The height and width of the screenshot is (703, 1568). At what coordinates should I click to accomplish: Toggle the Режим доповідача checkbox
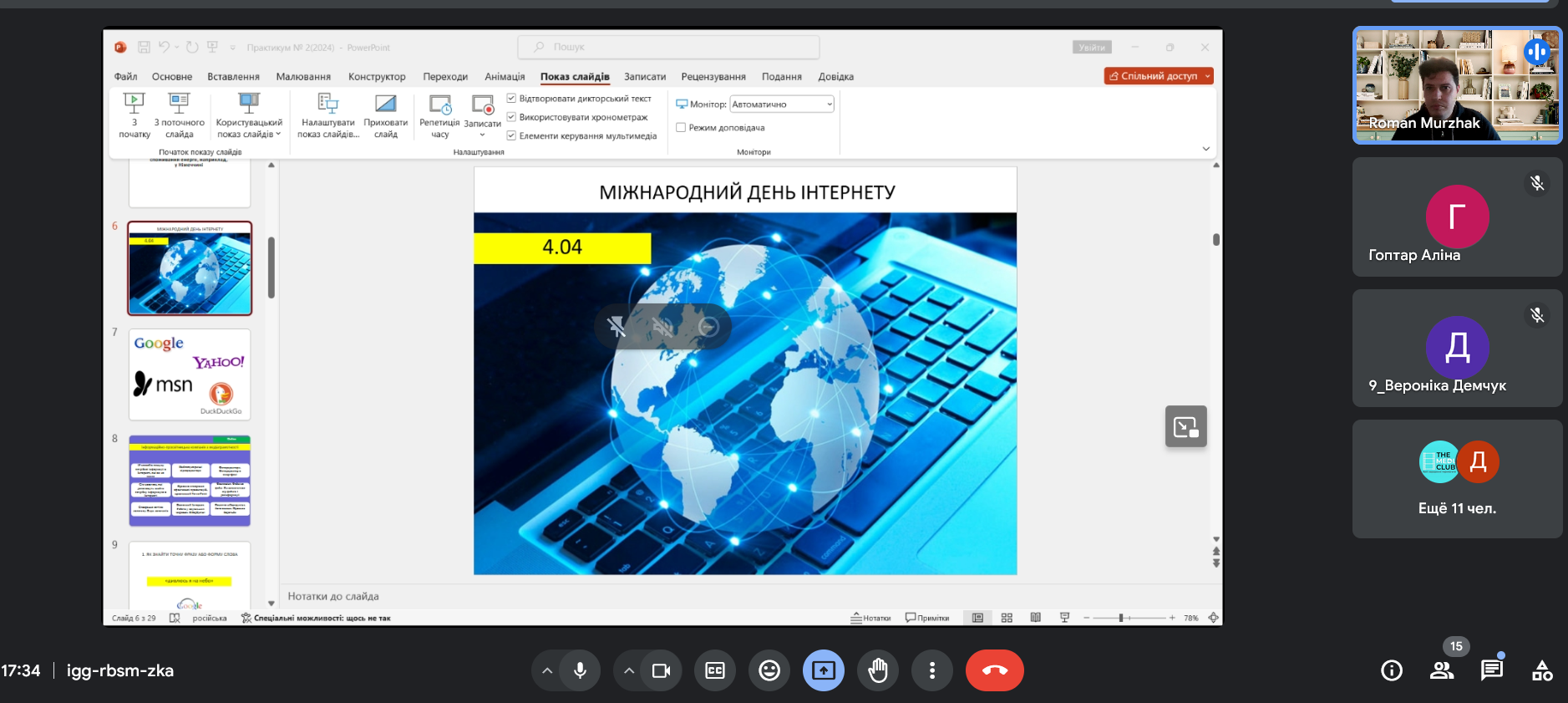tap(681, 128)
